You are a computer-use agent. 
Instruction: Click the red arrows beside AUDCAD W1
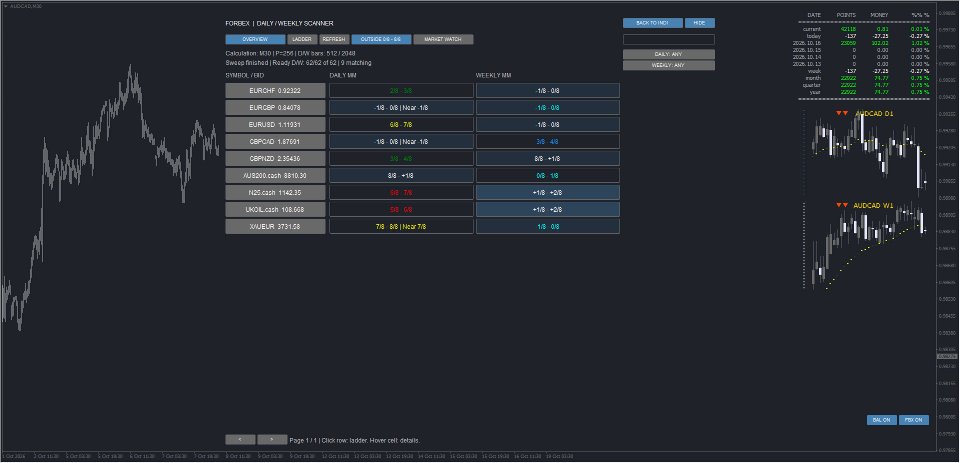click(842, 205)
